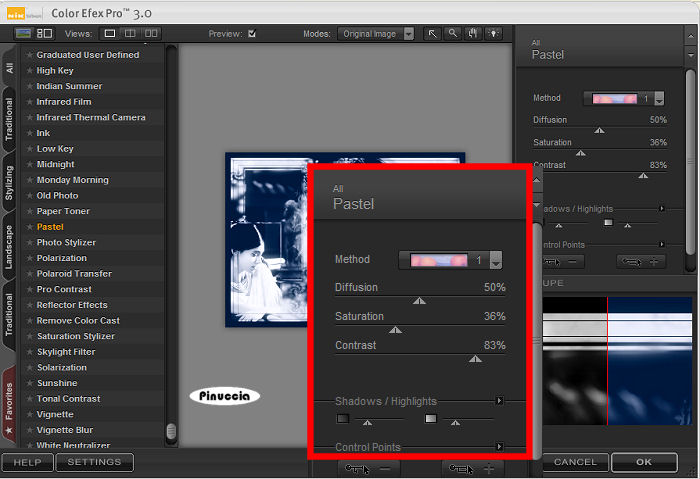Select the Paper Toner filter
This screenshot has height=479, width=700.
point(63,211)
